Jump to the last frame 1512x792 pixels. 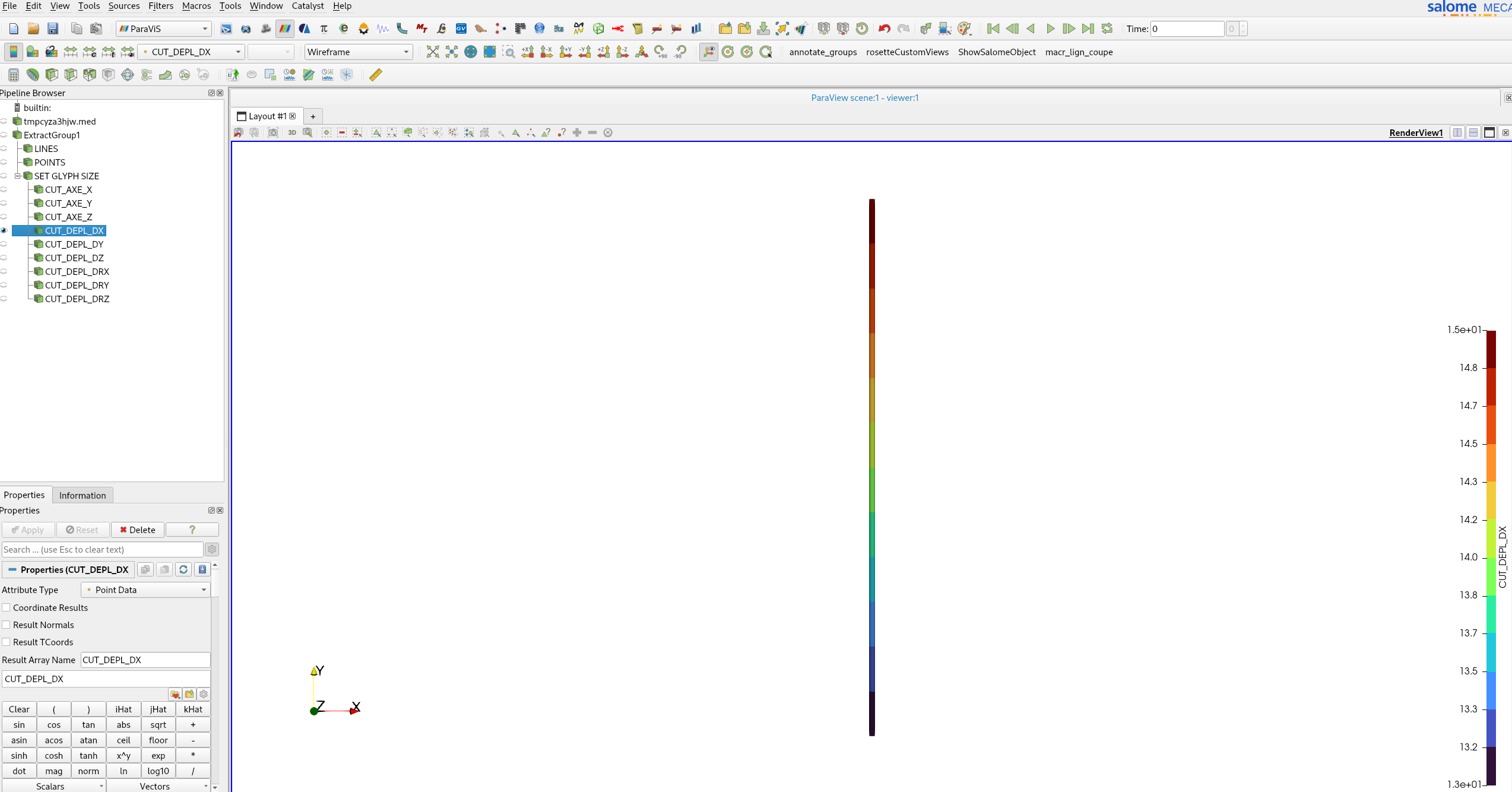1088,28
